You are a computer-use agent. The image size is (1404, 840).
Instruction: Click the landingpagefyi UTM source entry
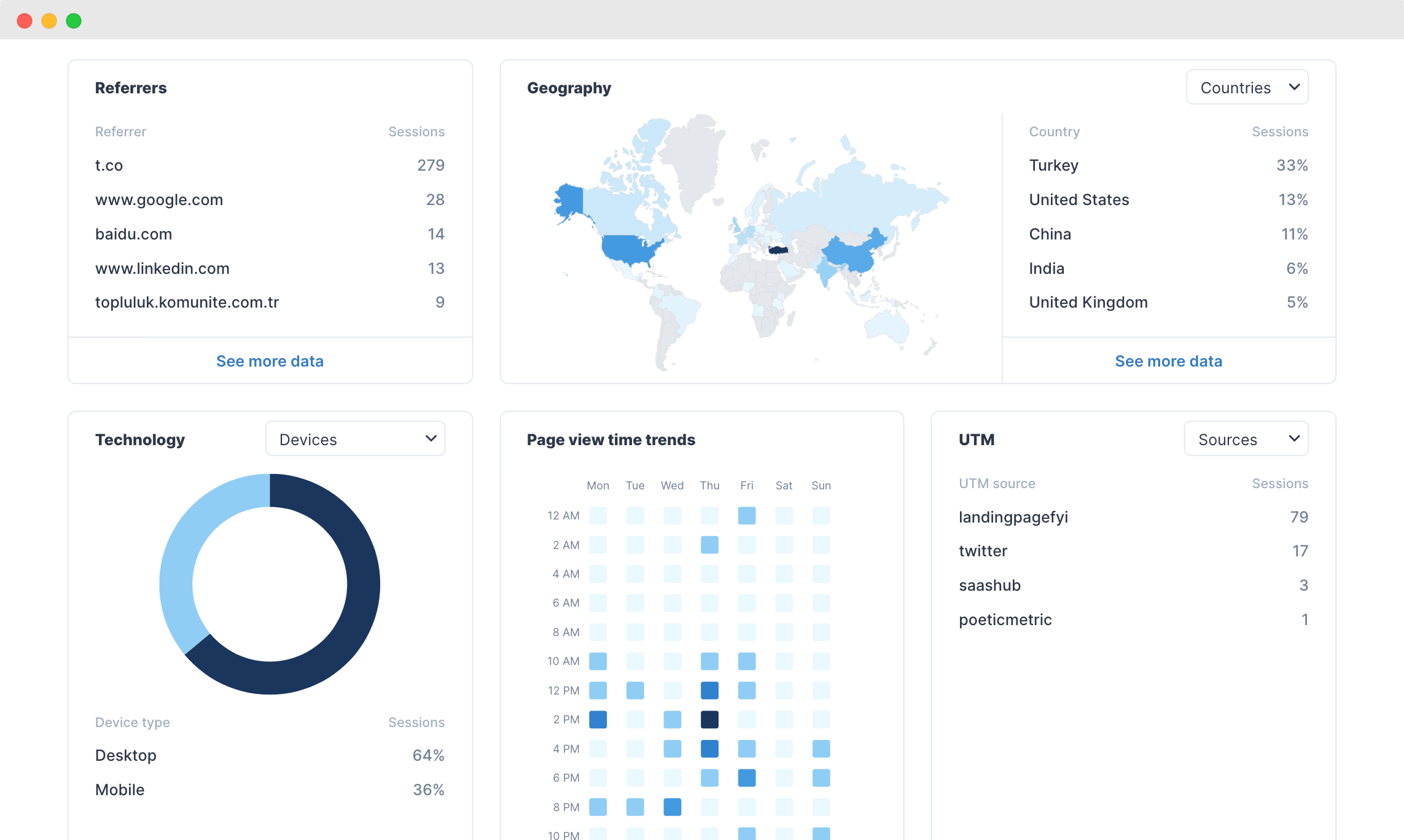pos(1013,516)
